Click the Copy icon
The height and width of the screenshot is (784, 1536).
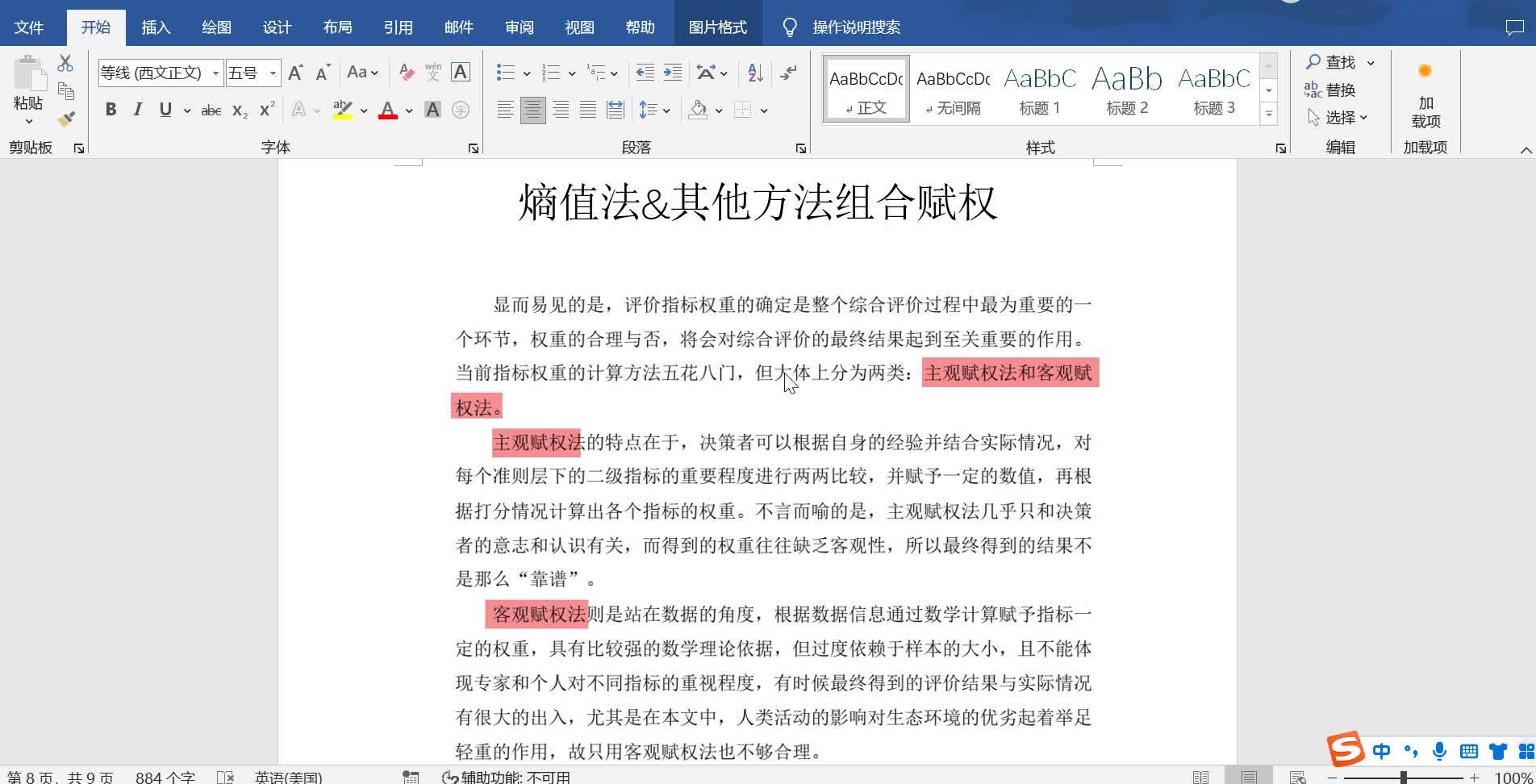coord(66,90)
